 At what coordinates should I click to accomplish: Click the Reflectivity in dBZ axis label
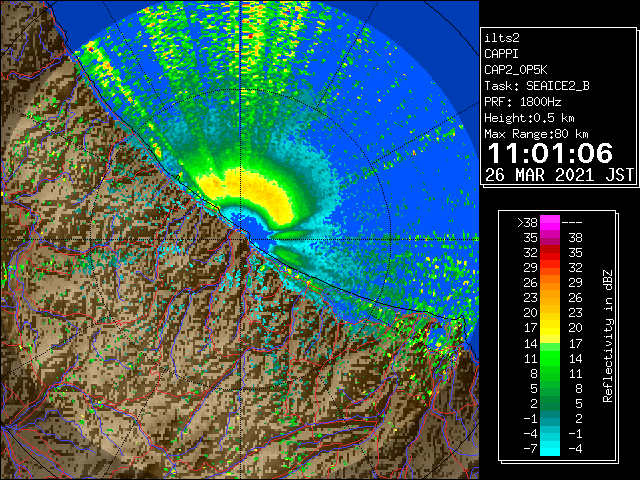(x=608, y=336)
